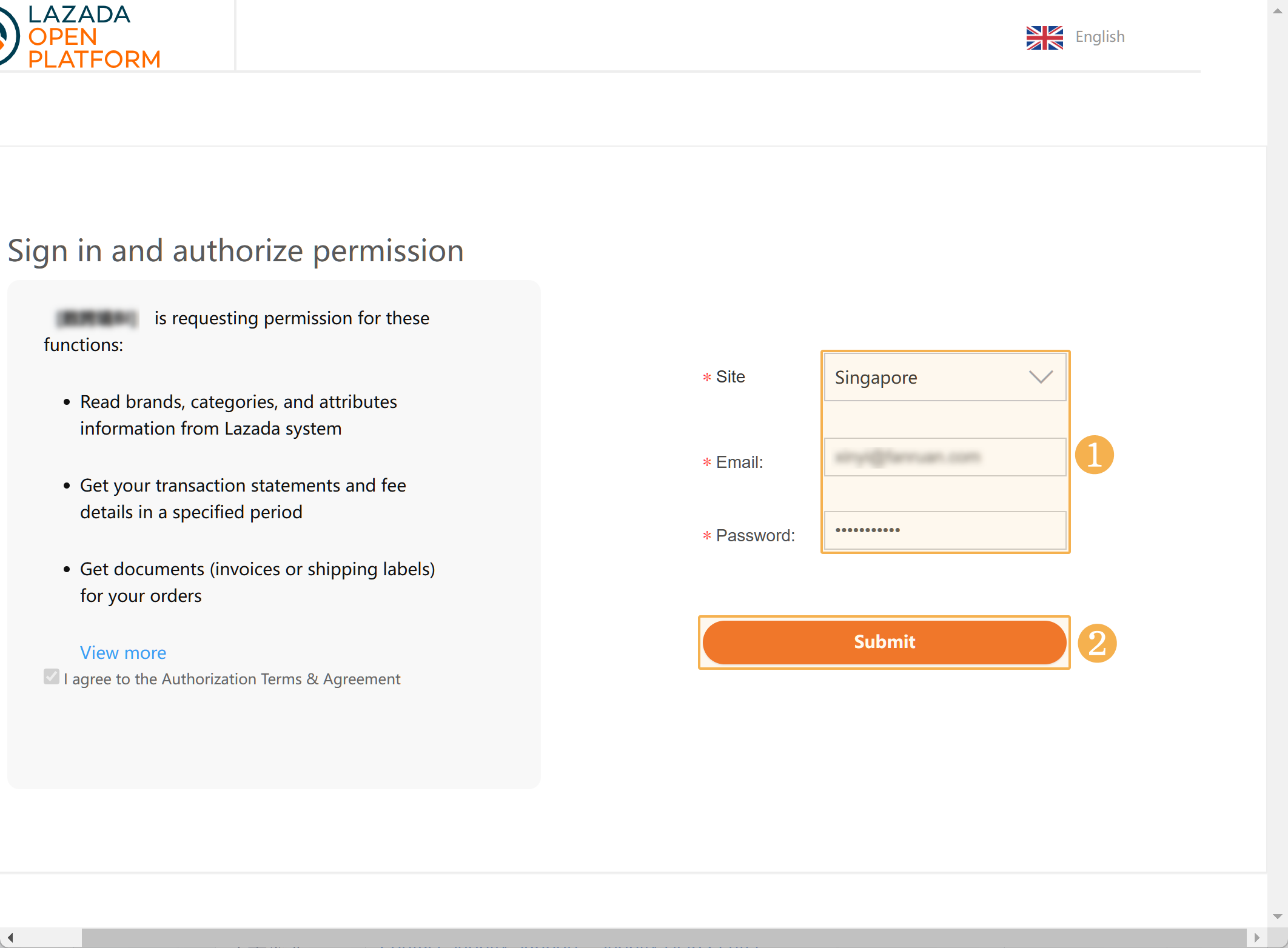Open the Singapore site dropdown
The width and height of the screenshot is (1288, 948).
[944, 377]
